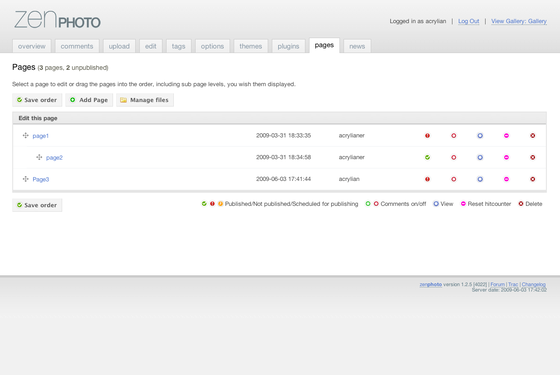The image size is (560, 375).
Task: Switch to the upload tab
Action: pos(119,46)
